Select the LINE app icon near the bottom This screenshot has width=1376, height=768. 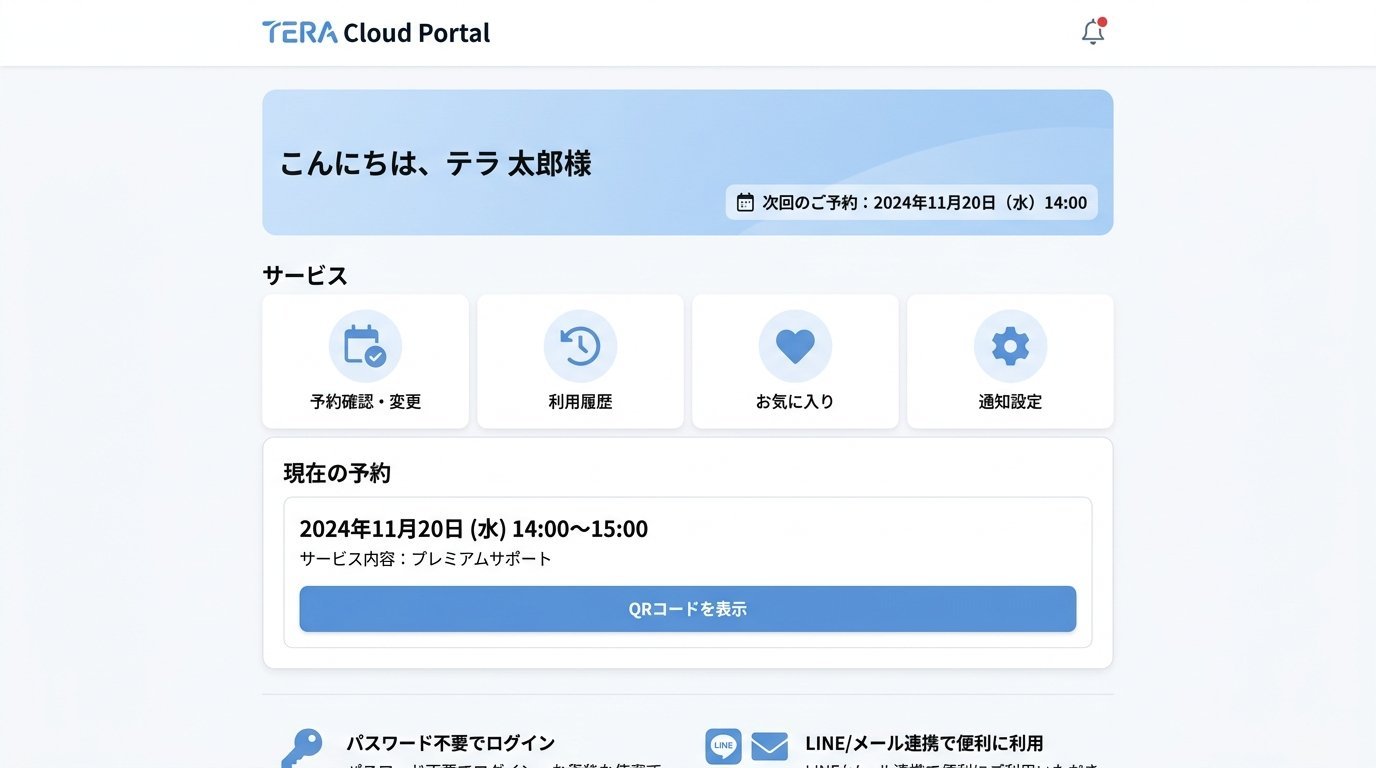pos(722,745)
